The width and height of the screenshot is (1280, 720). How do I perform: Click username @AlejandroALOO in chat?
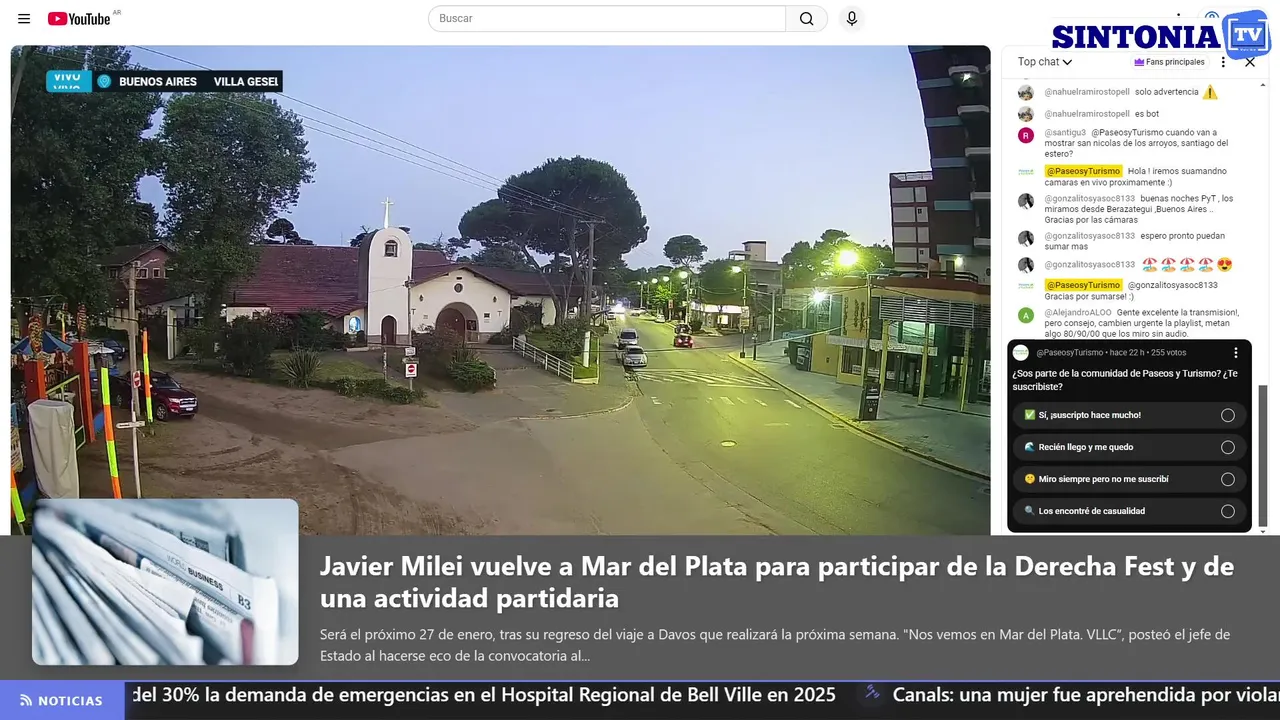point(1078,313)
